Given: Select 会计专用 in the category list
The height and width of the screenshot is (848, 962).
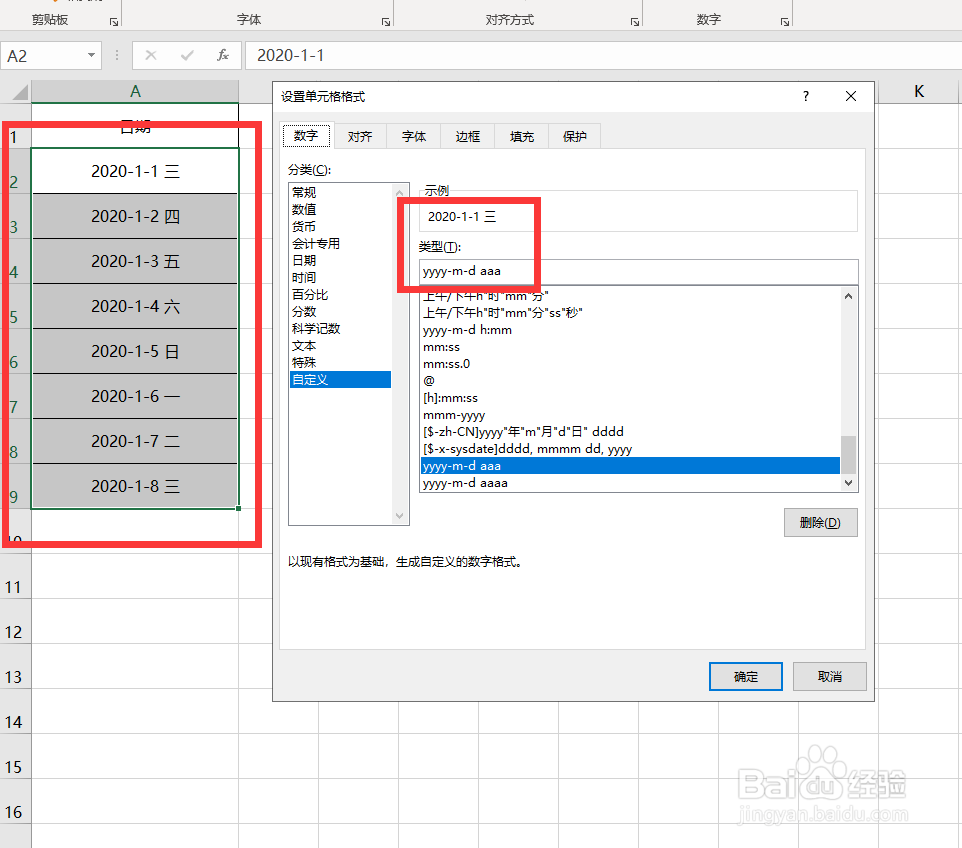Looking at the screenshot, I should (x=341, y=244).
